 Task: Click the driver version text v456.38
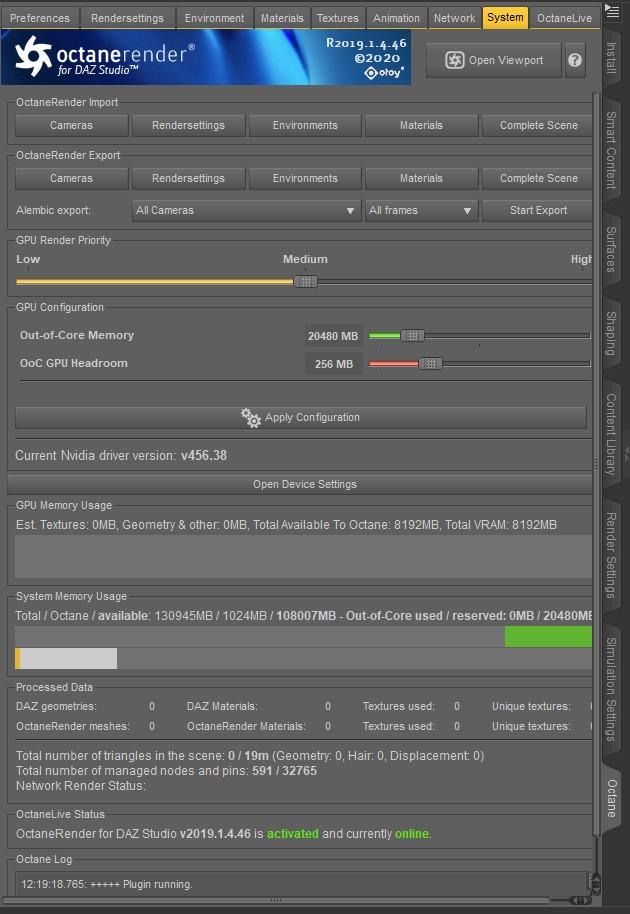click(x=203, y=456)
